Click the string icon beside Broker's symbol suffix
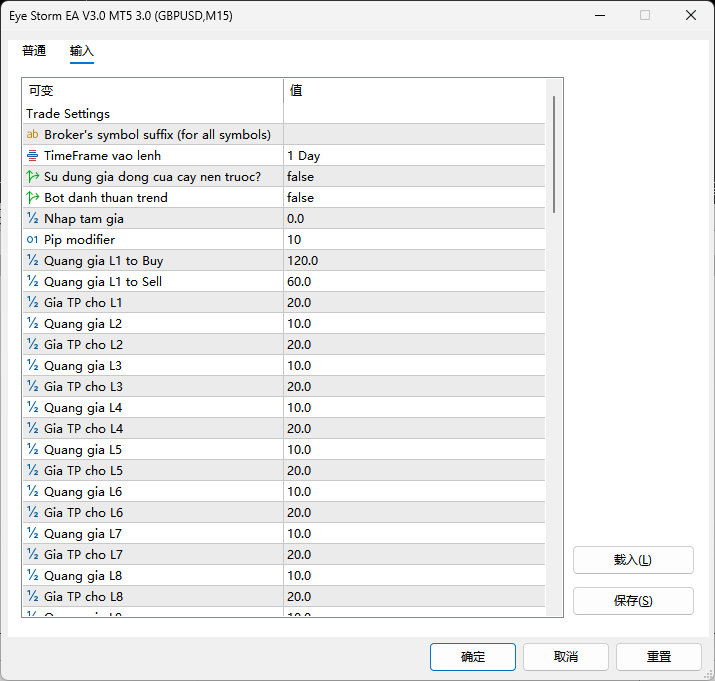Image resolution: width=715 pixels, height=681 pixels. click(x=32, y=135)
